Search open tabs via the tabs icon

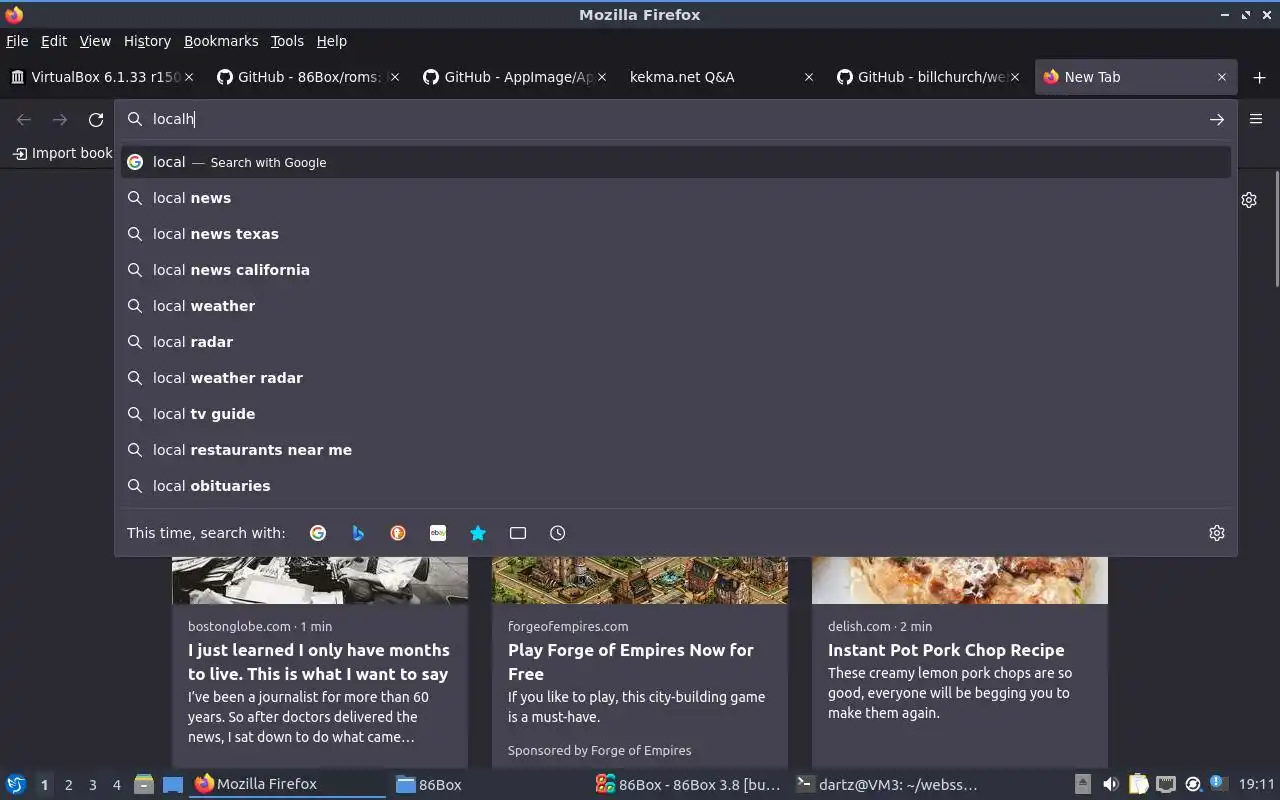pyautogui.click(x=518, y=533)
